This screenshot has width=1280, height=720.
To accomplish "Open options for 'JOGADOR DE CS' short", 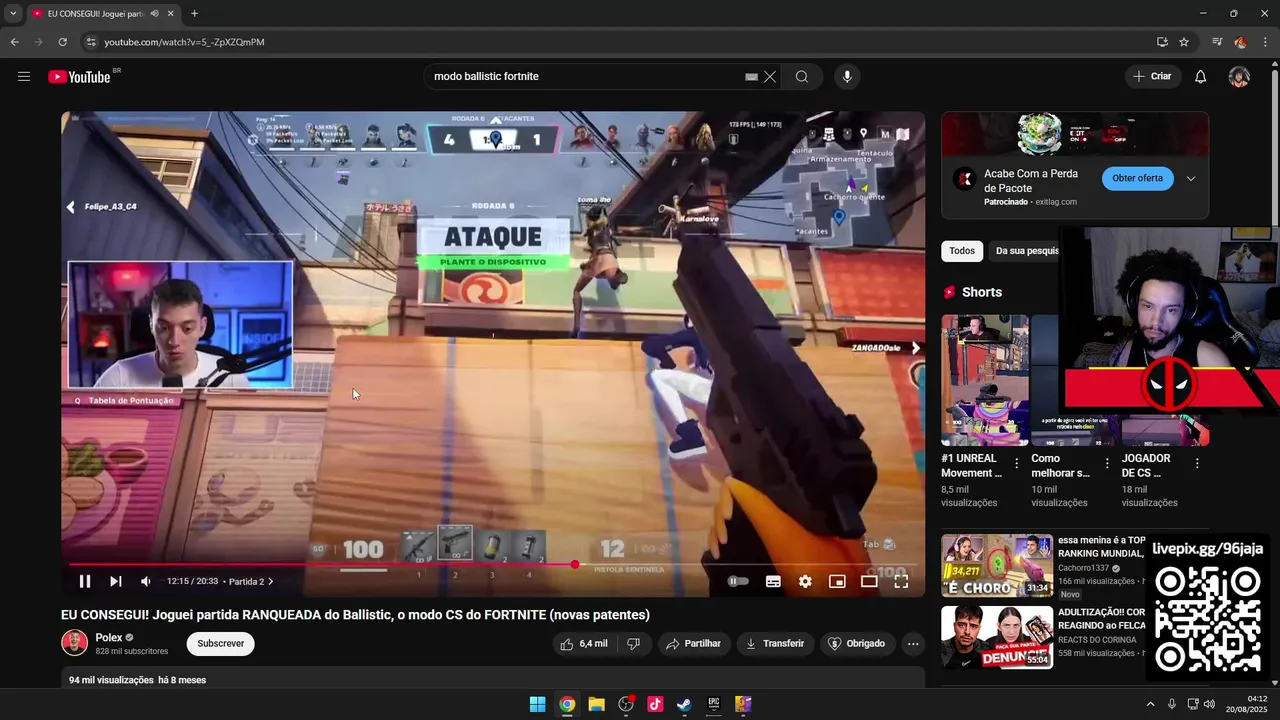I will pos(1197,464).
